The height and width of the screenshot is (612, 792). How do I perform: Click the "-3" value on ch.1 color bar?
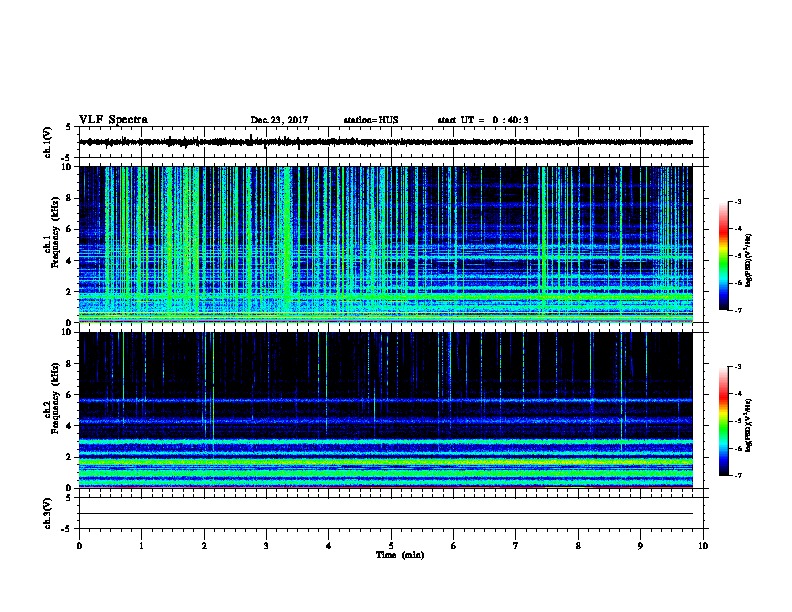(x=737, y=201)
